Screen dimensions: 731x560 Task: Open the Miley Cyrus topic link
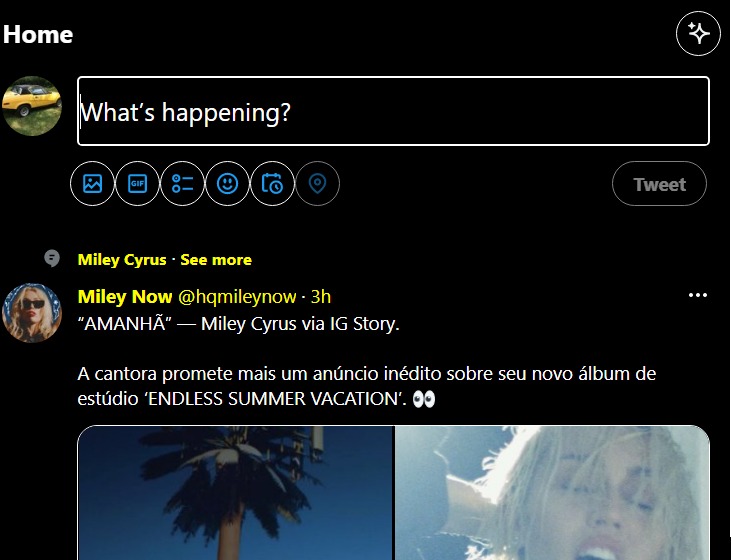[122, 260]
